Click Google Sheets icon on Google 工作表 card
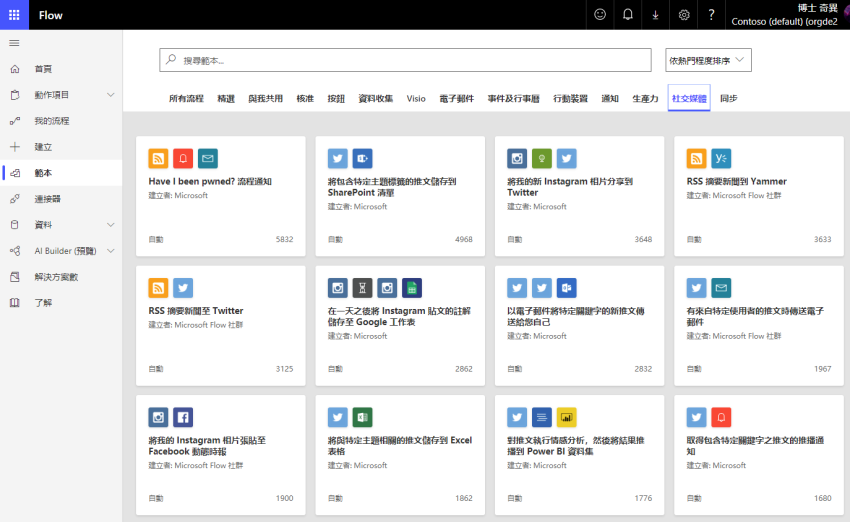The image size is (850, 522). (x=412, y=288)
